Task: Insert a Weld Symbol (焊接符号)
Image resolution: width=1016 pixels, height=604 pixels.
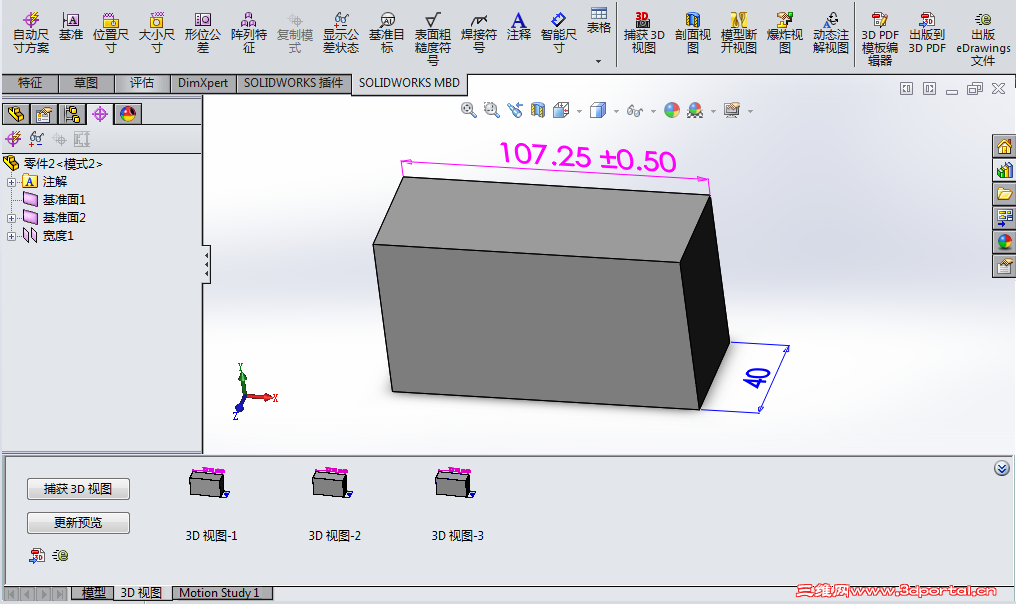Action: pyautogui.click(x=479, y=32)
